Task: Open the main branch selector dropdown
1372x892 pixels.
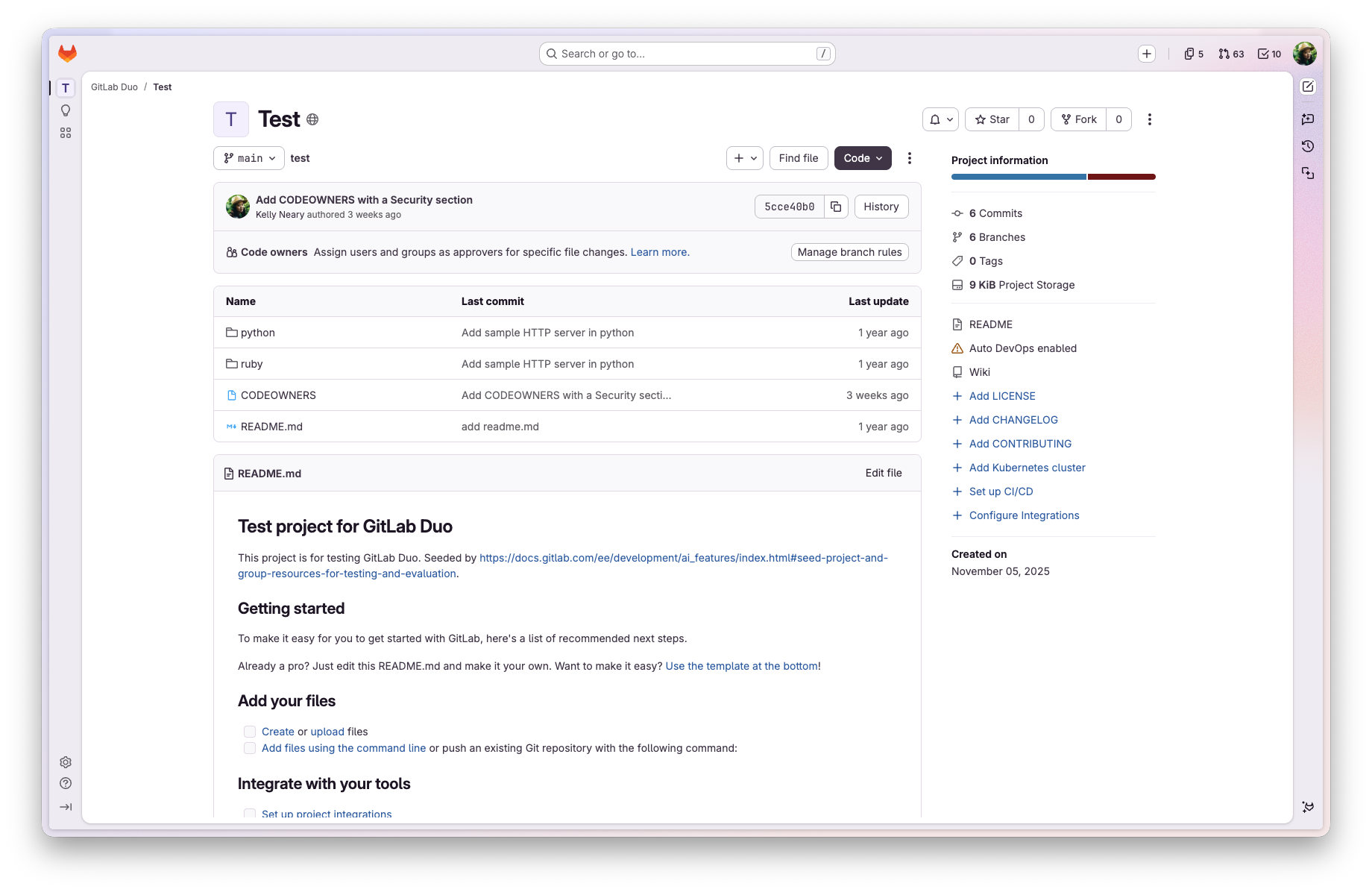Action: pos(249,158)
